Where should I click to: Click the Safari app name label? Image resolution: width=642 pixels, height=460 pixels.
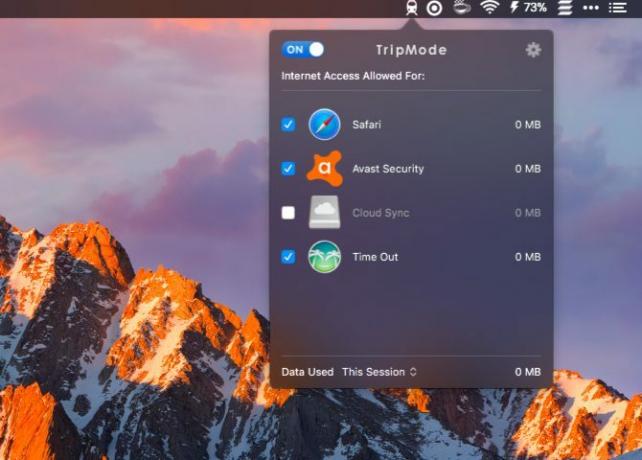tap(366, 125)
